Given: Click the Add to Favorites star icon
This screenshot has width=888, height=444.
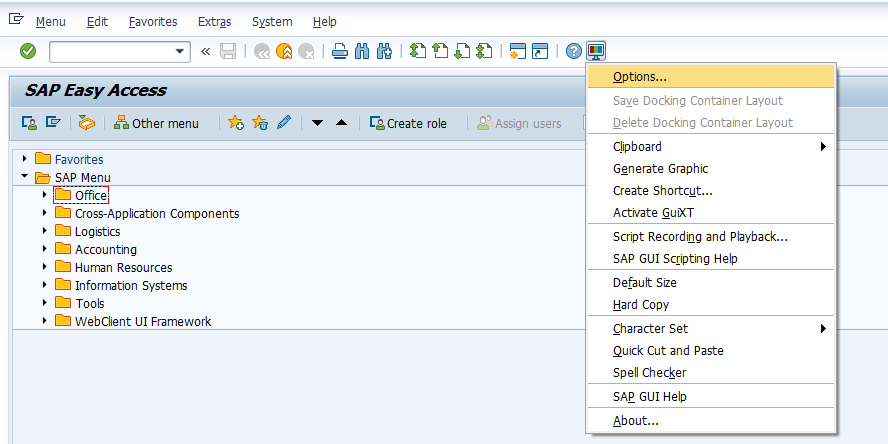Looking at the screenshot, I should pos(236,122).
